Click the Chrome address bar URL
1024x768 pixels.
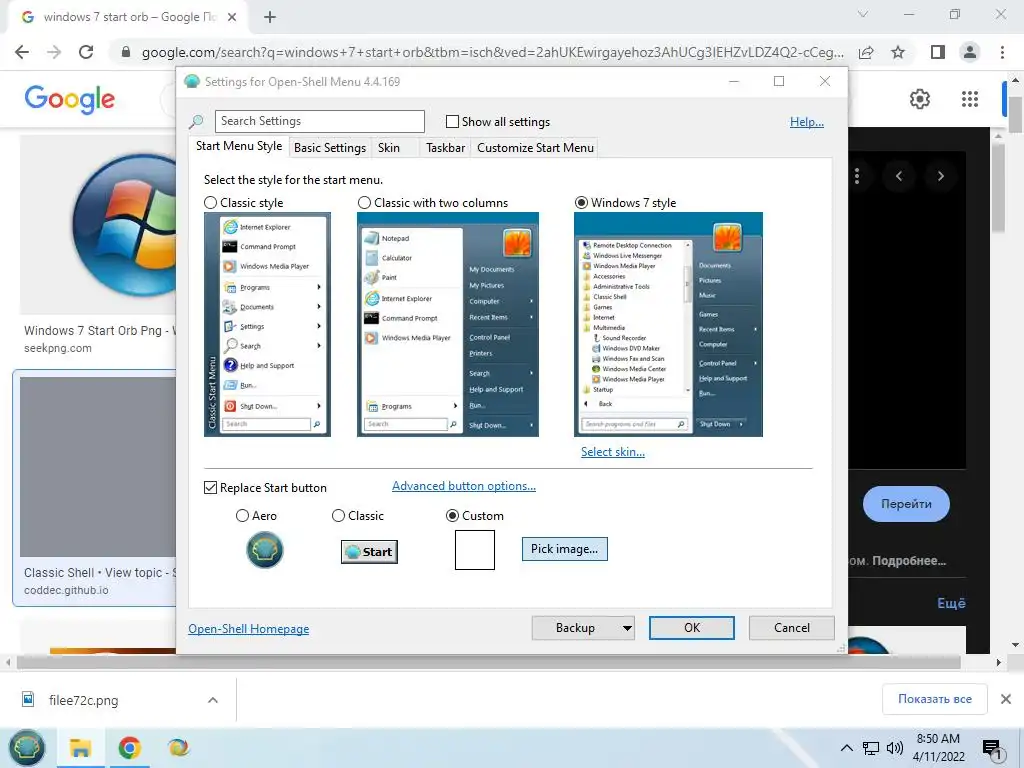tap(492, 52)
